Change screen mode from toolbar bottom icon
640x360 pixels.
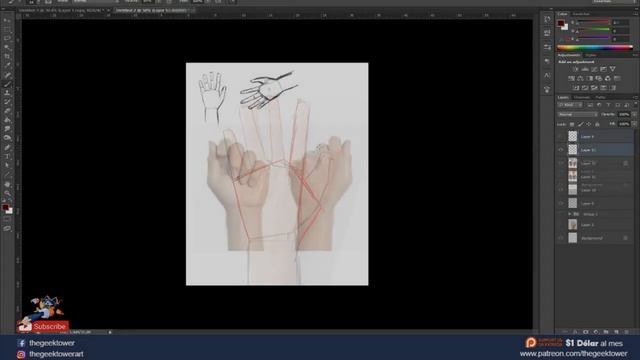7,229
